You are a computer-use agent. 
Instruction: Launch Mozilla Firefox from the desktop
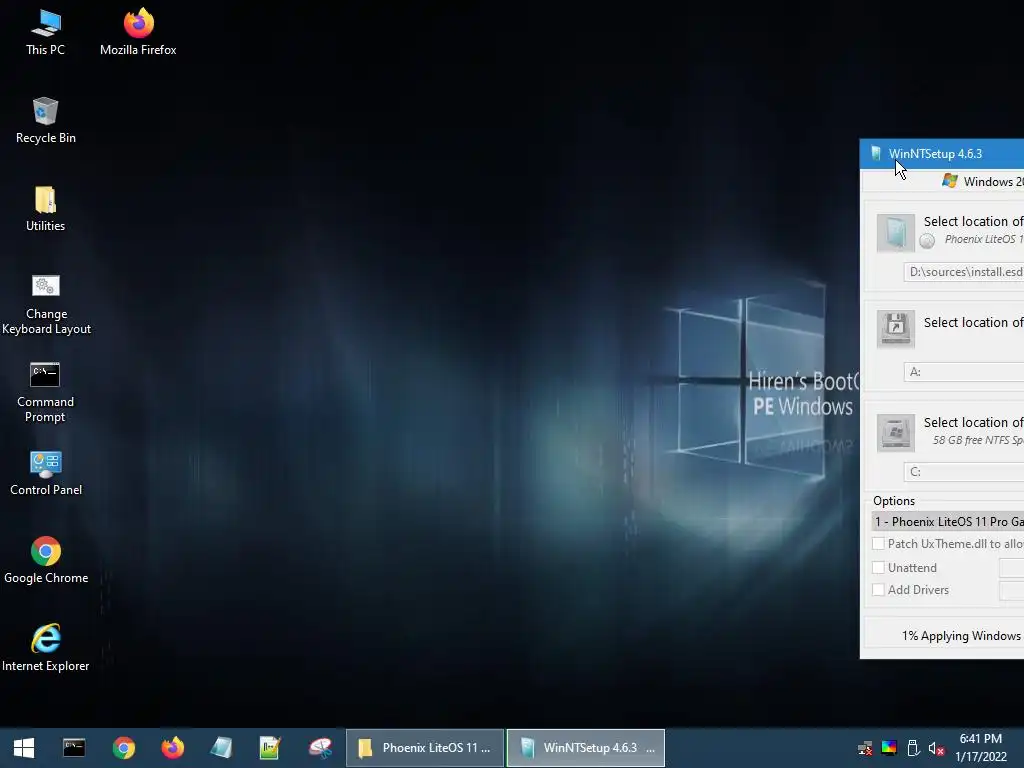(x=138, y=33)
